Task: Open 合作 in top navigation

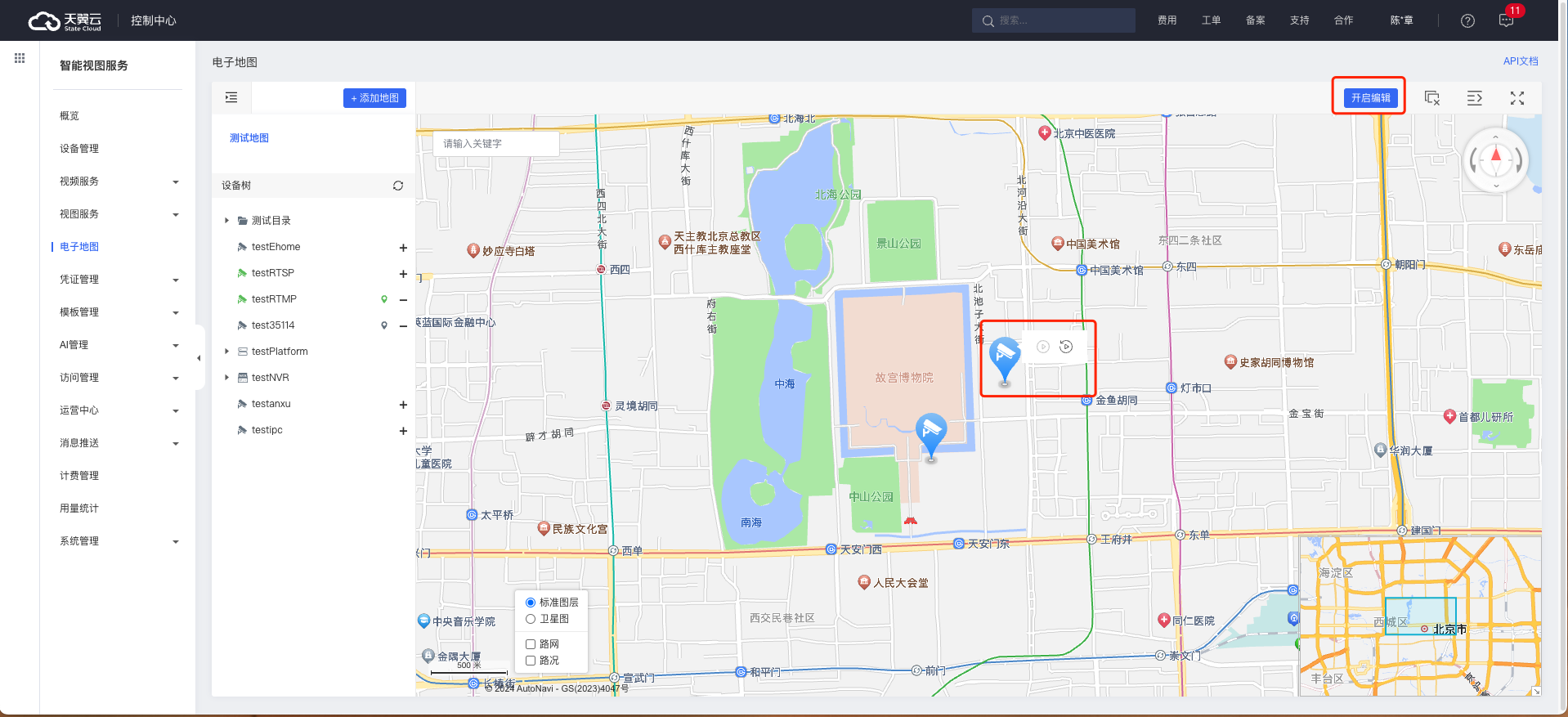Action: tap(1344, 20)
